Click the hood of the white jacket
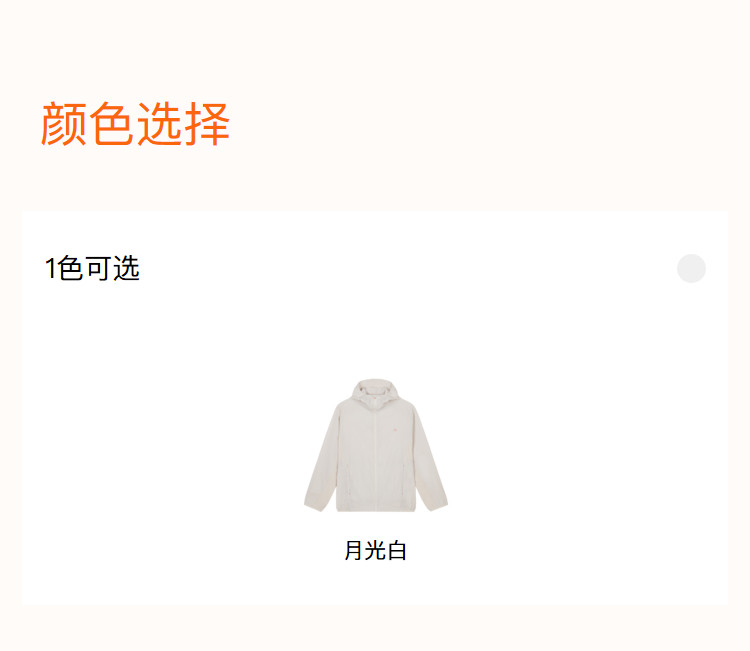Screen dimensions: 750x651 pyautogui.click(x=375, y=390)
